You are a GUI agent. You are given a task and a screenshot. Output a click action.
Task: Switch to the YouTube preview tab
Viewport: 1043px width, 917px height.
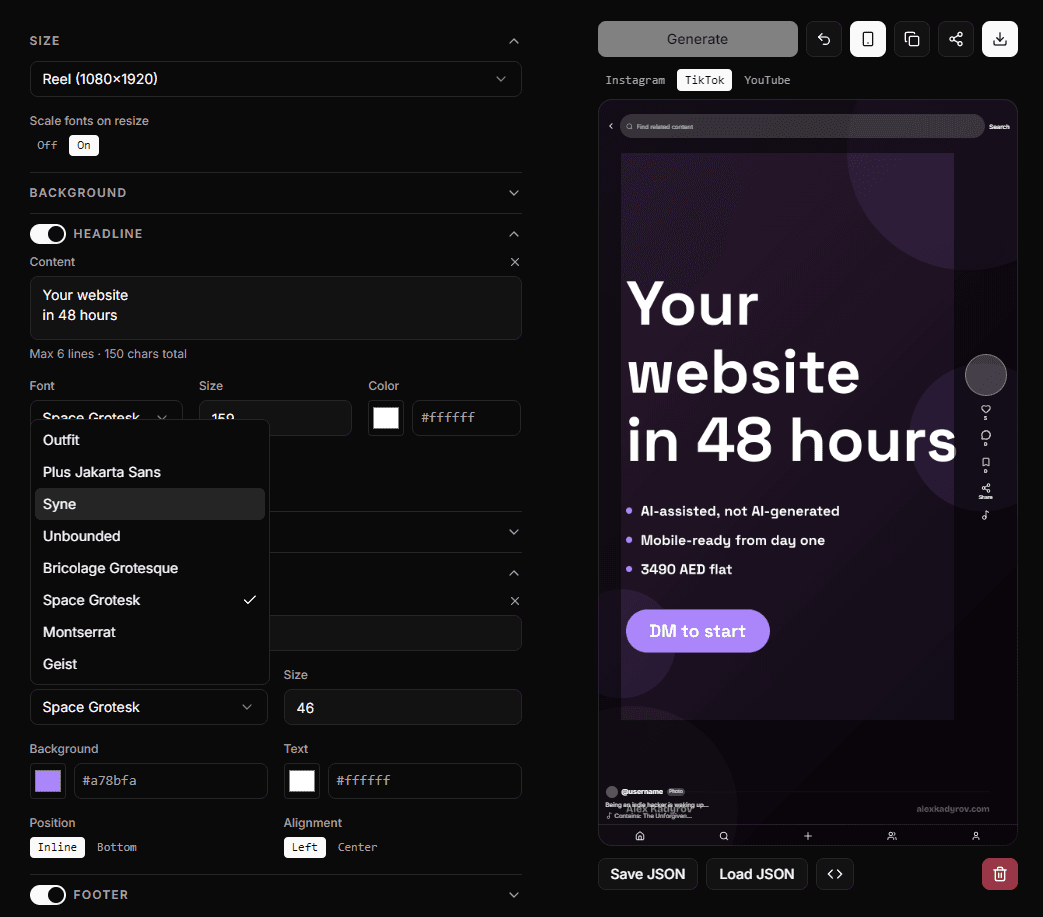click(x=767, y=80)
